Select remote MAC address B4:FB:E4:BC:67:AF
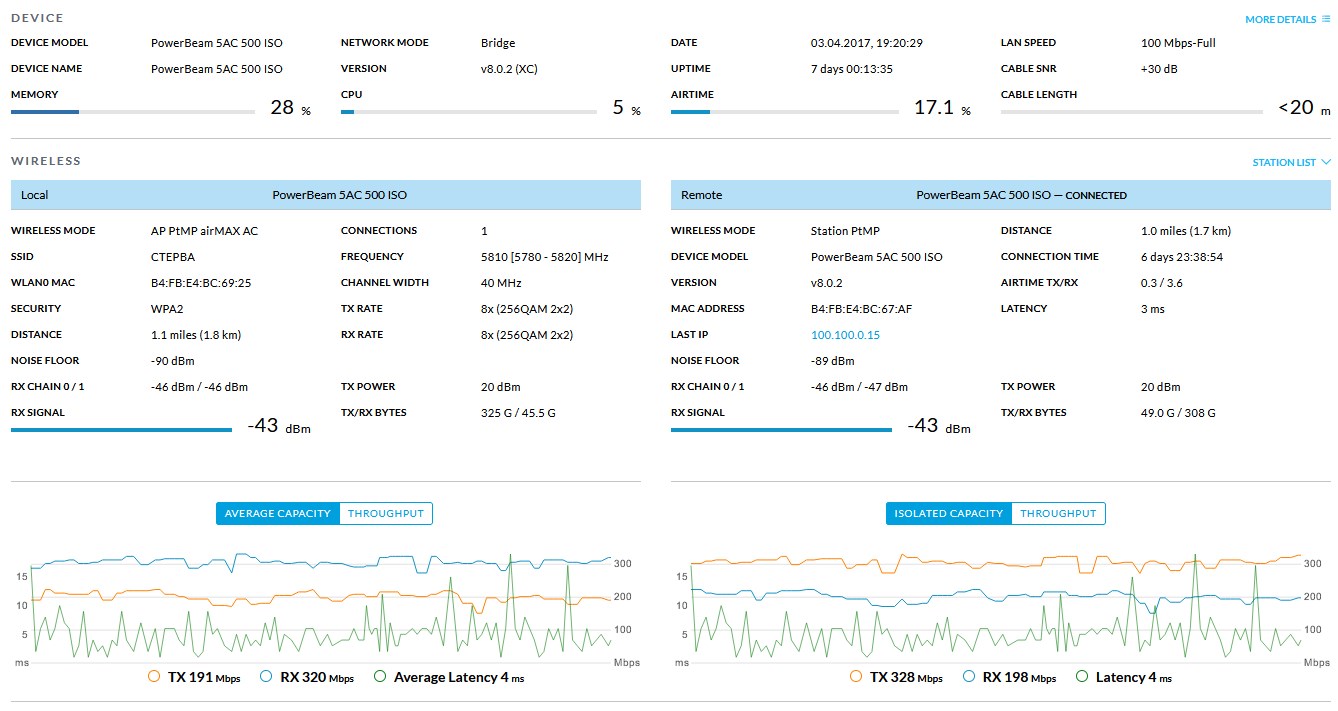Screen dimensions: 1338x711 tap(861, 309)
